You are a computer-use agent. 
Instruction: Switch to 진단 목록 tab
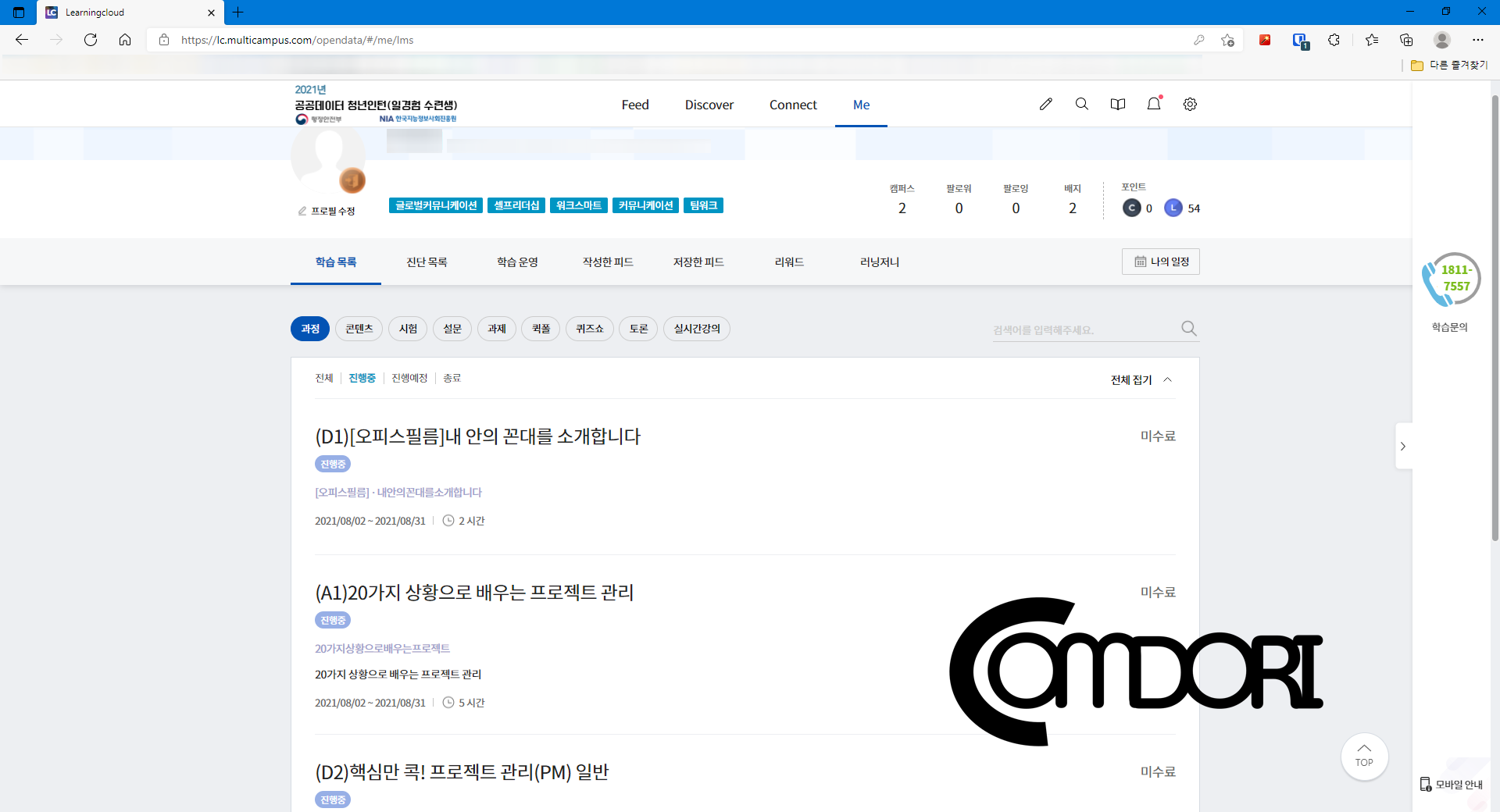[427, 262]
